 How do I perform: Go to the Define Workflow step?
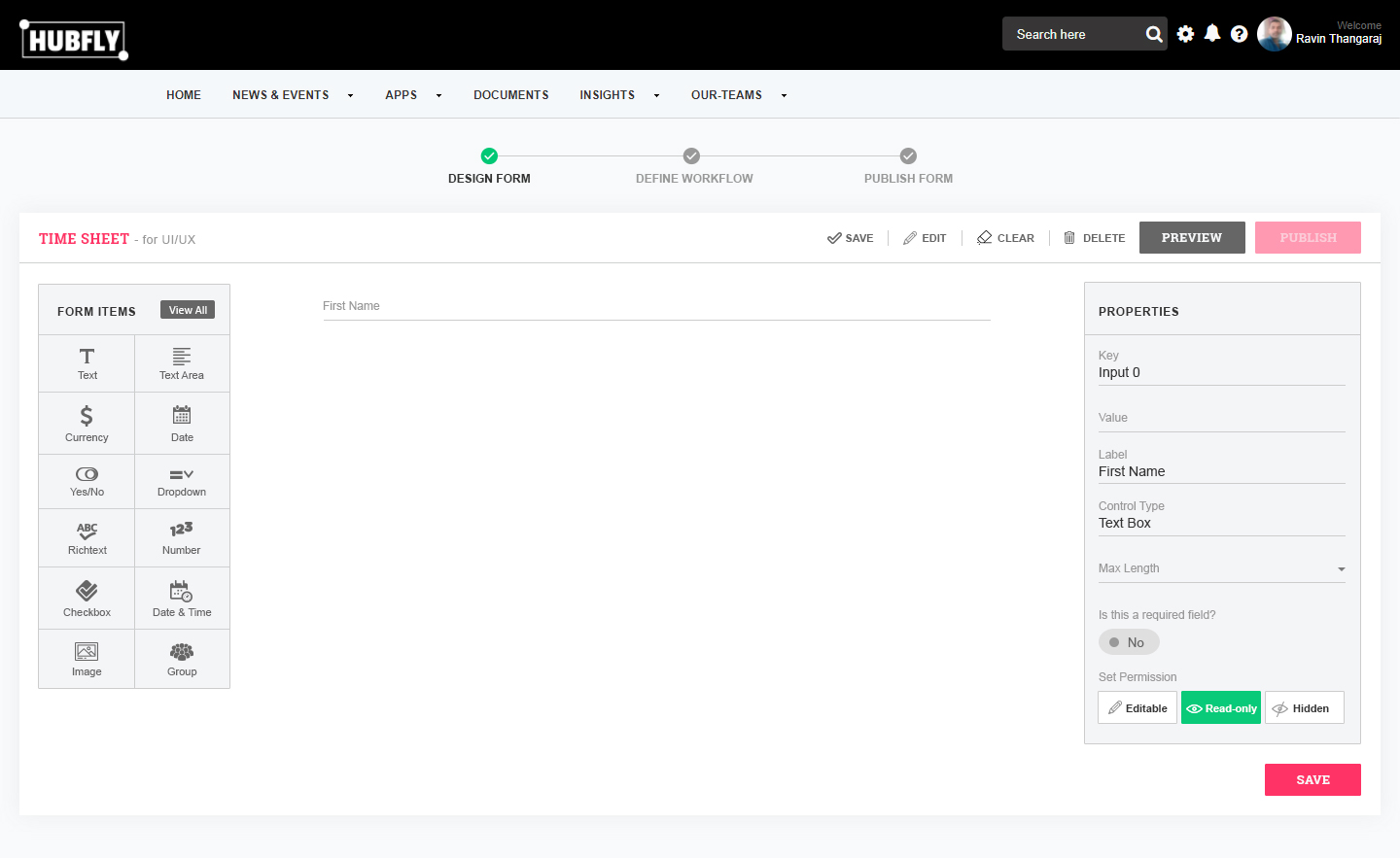point(694,179)
